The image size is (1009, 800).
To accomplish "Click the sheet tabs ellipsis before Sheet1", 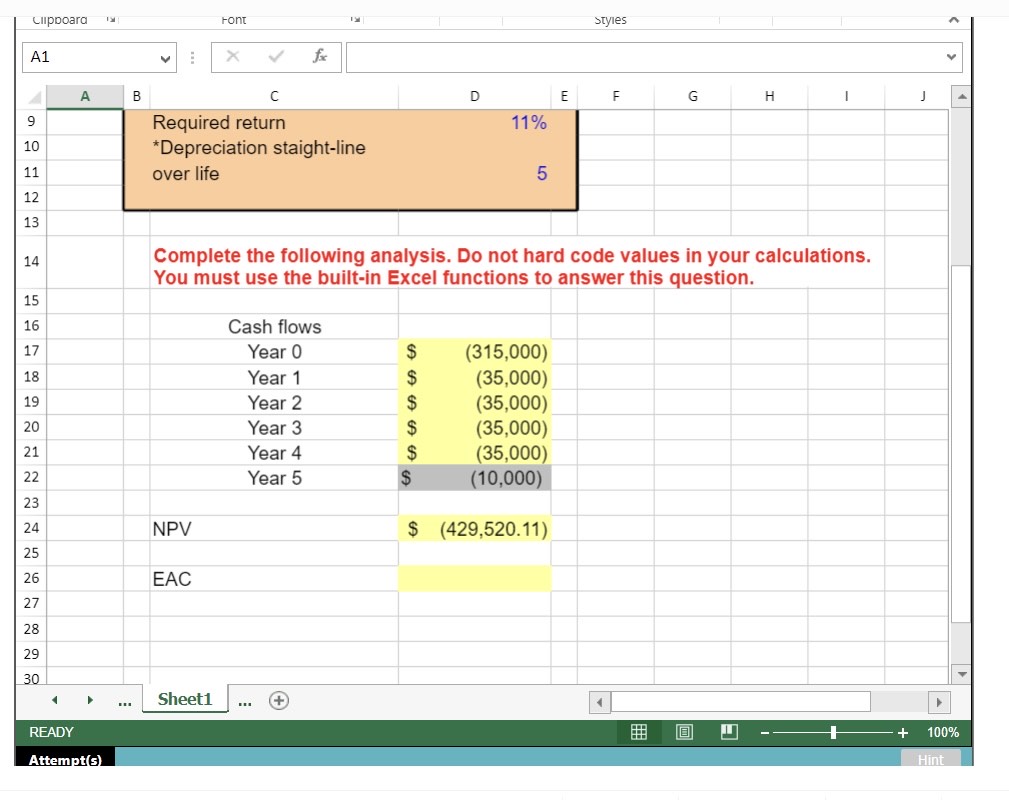I will pyautogui.click(x=124, y=700).
